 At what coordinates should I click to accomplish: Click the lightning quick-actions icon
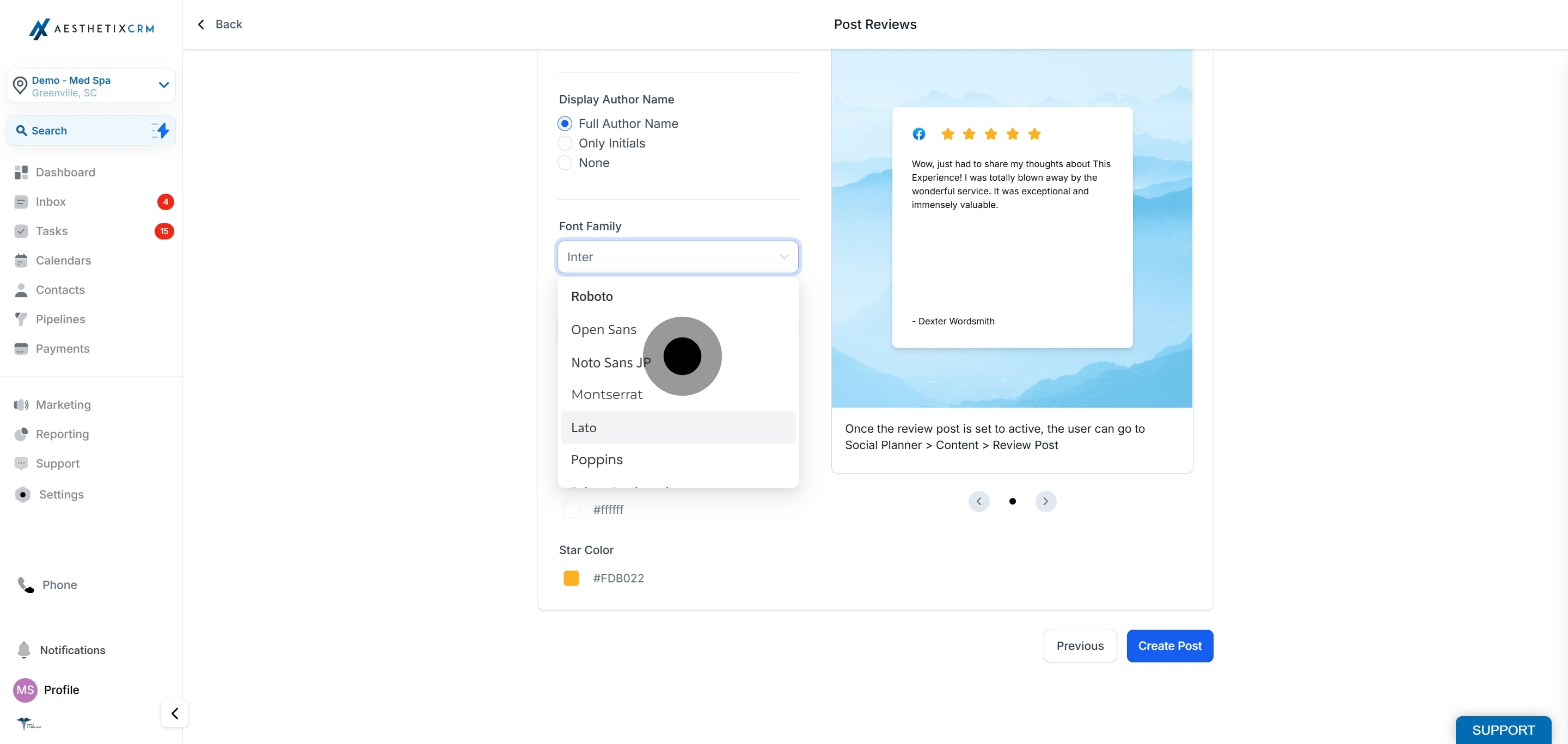click(160, 130)
